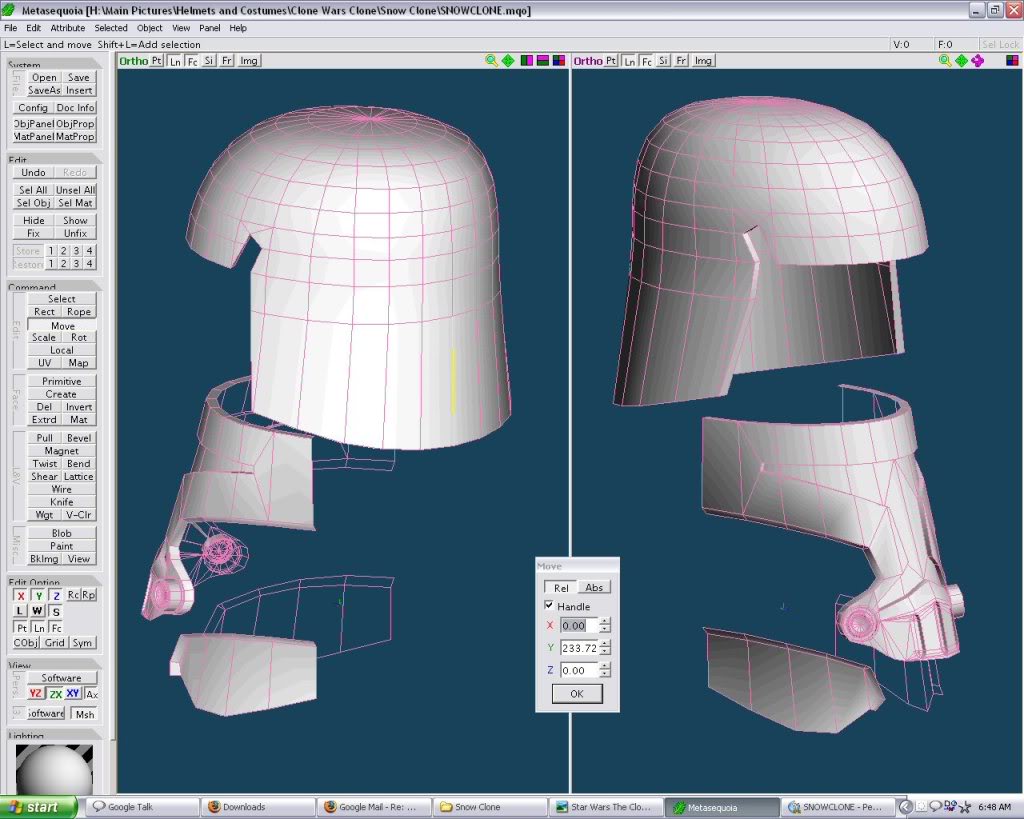Click the Sel All button
The width and height of the screenshot is (1024, 819).
pos(33,189)
